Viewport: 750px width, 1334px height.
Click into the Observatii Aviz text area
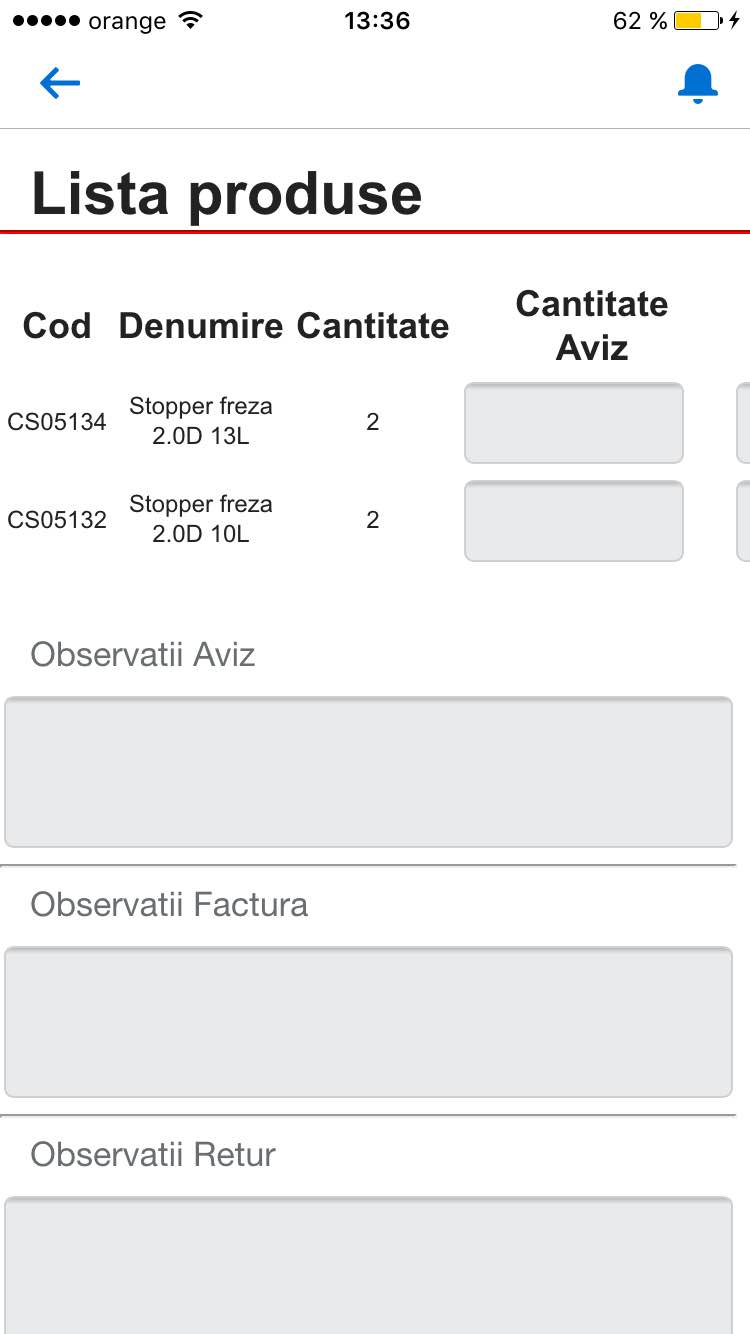point(368,772)
